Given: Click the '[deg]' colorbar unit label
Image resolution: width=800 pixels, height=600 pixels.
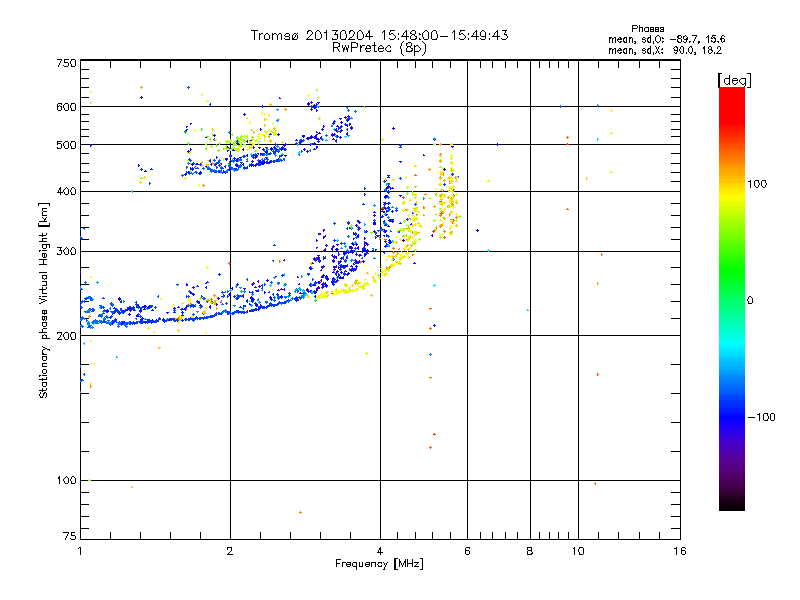Looking at the screenshot, I should point(734,80).
